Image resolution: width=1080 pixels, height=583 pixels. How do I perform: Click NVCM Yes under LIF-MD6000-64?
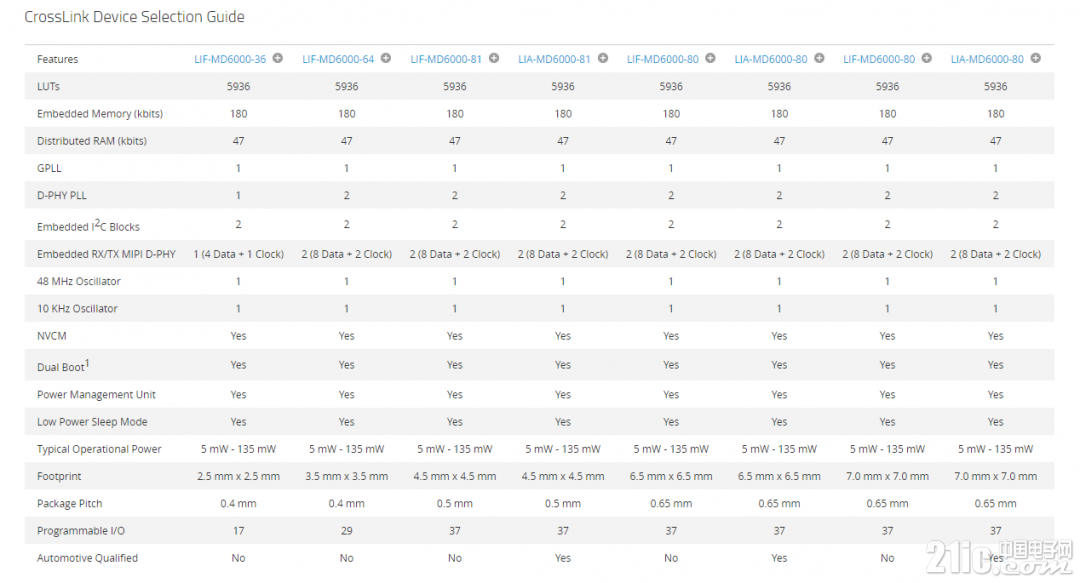[346, 336]
